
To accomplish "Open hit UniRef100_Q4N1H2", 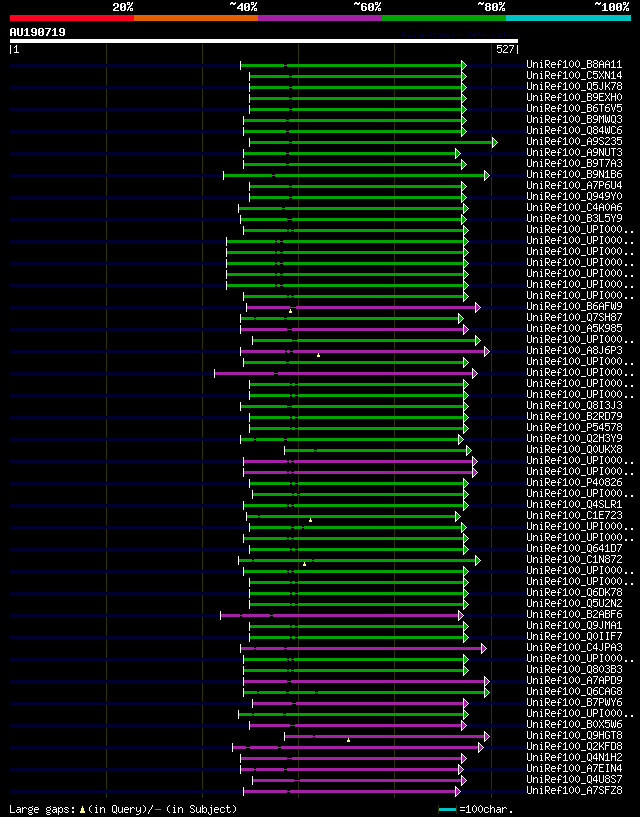I will point(574,758).
